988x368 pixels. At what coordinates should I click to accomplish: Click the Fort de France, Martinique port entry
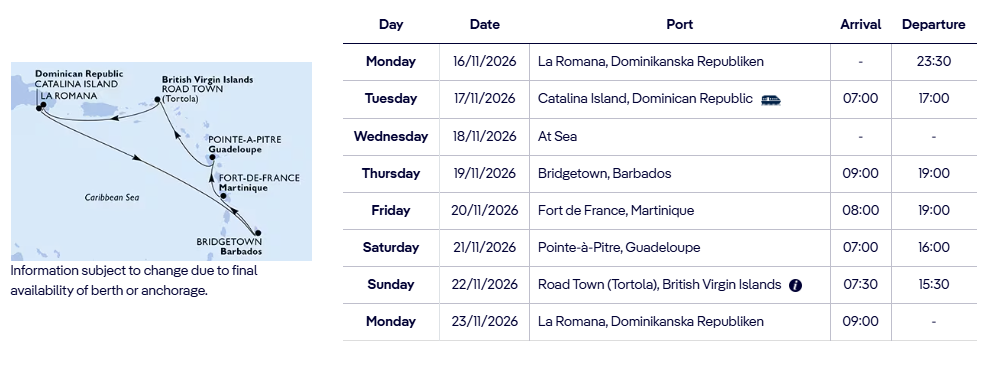click(x=616, y=210)
